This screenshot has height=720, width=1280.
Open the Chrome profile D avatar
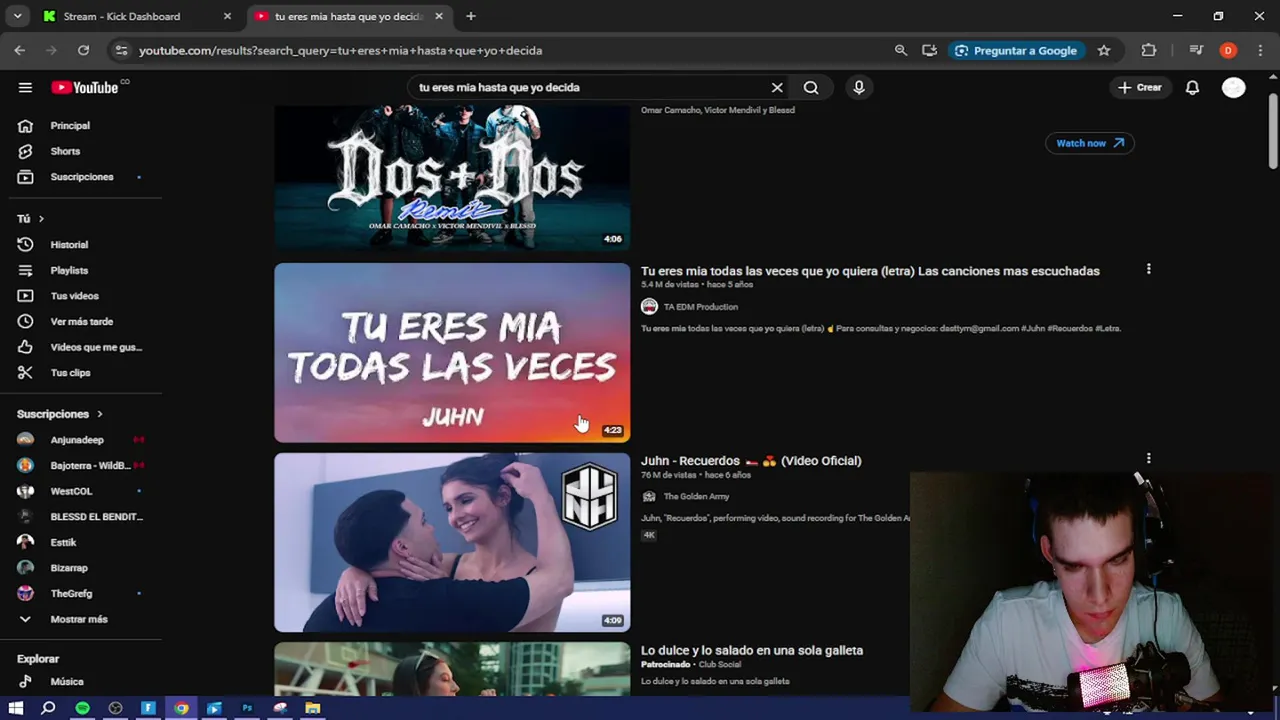point(1228,50)
